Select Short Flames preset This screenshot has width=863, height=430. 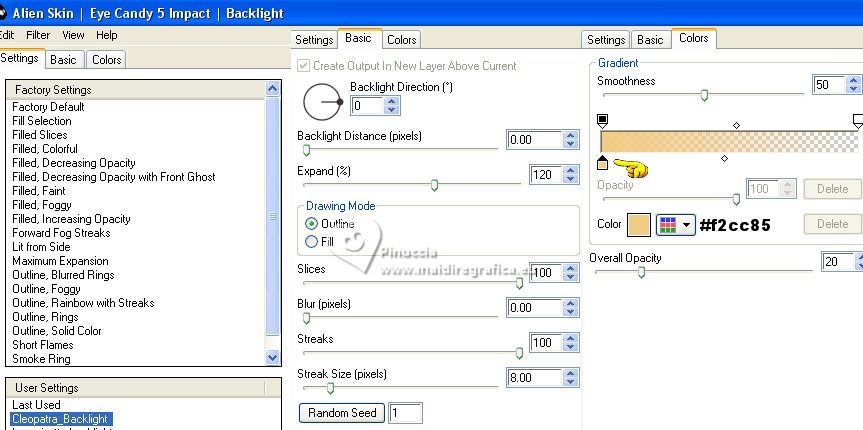42,345
